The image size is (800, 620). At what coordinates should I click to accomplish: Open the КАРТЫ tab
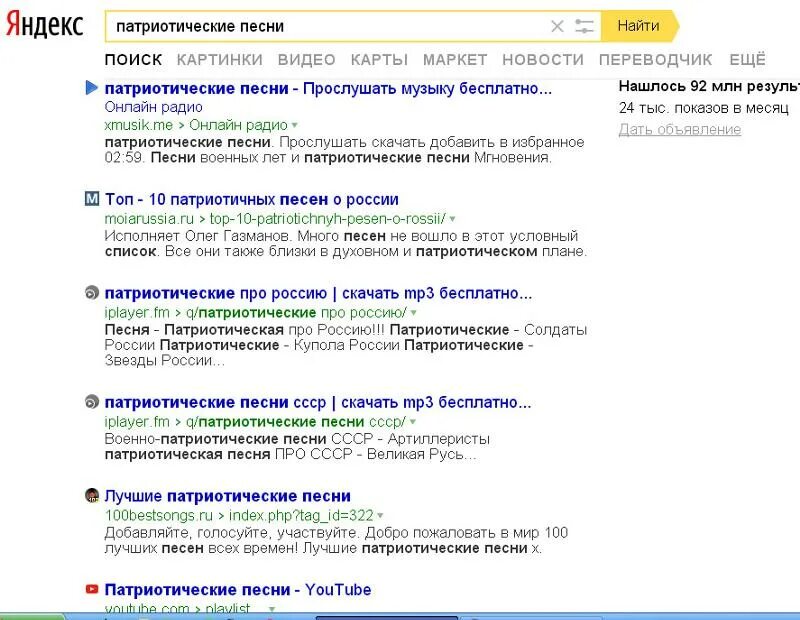[379, 60]
